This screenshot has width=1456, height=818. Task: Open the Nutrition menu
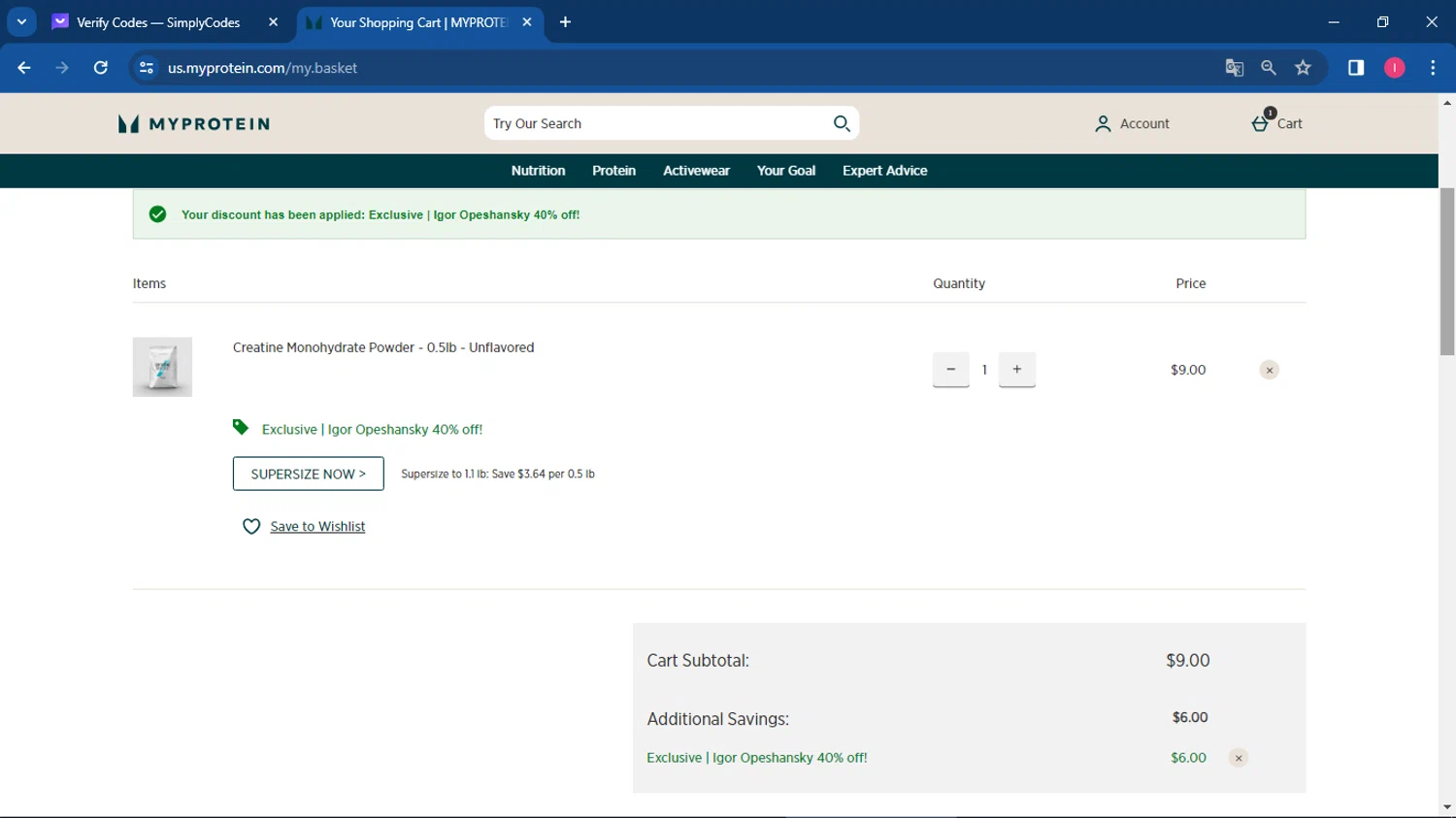click(x=538, y=171)
